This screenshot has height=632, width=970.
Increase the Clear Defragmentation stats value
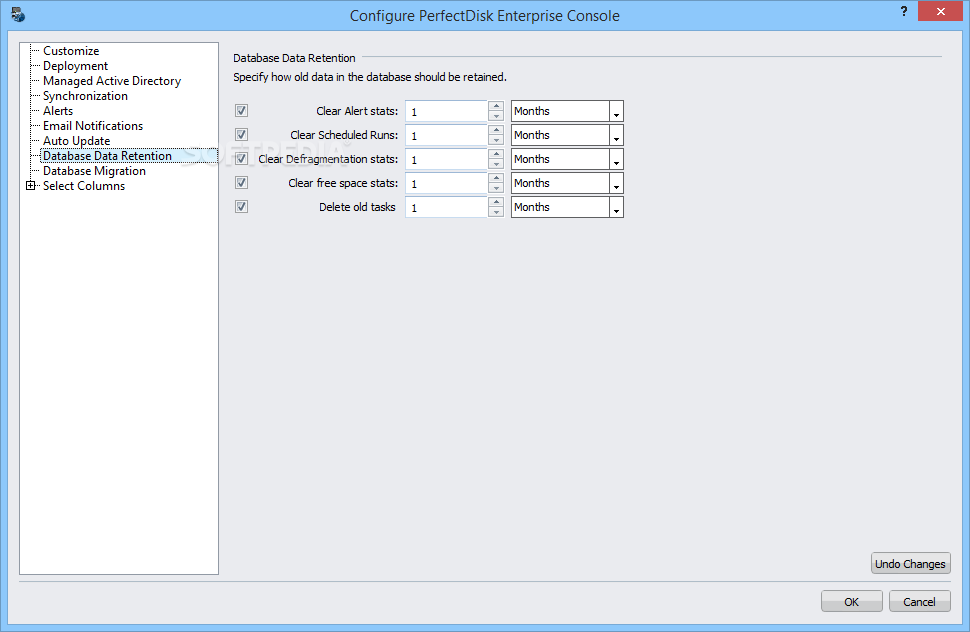(x=496, y=154)
